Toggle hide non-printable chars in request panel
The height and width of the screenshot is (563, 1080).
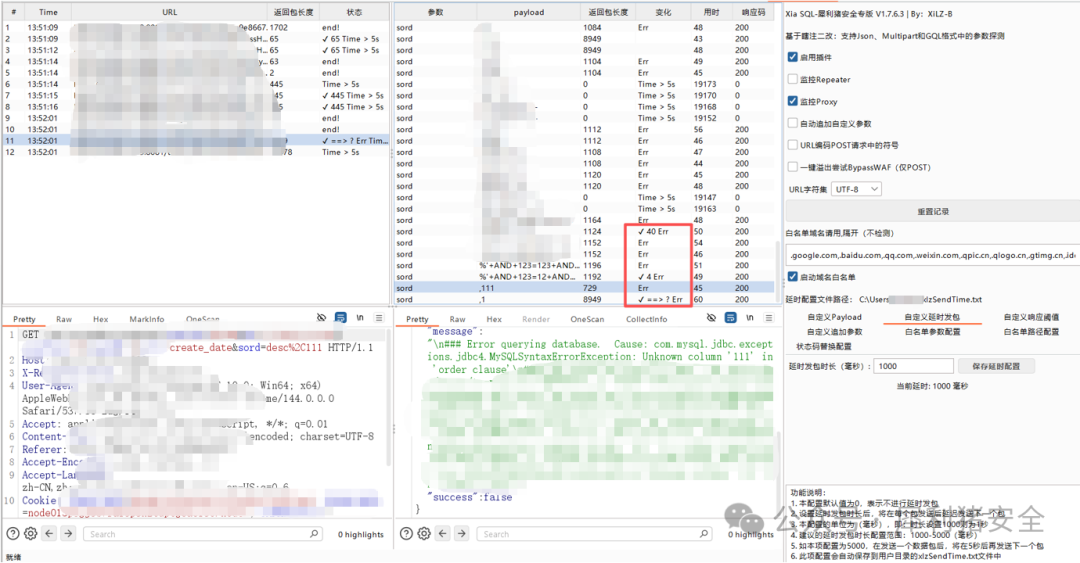coord(321,317)
